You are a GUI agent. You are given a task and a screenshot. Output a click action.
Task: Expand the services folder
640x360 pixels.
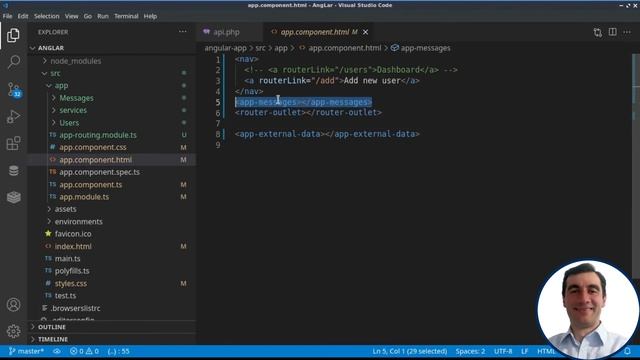click(73, 110)
